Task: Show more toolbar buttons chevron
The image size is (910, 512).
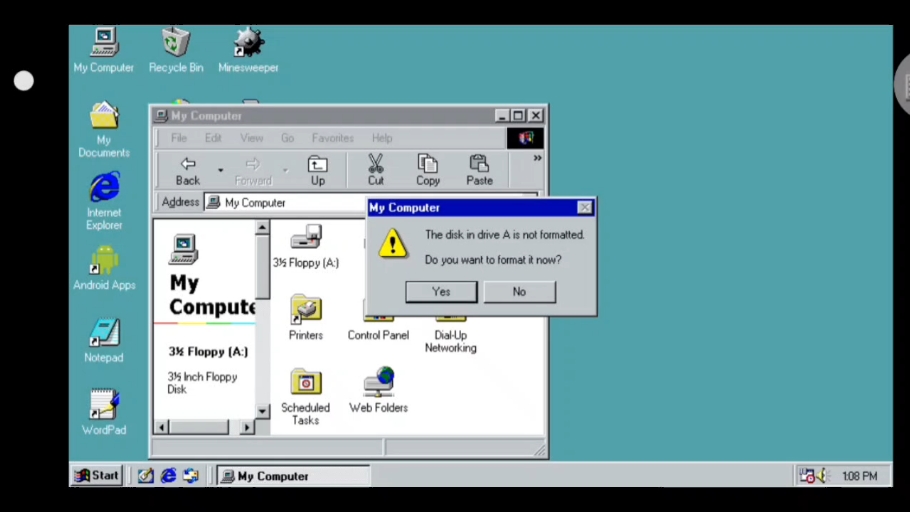Action: (537, 158)
